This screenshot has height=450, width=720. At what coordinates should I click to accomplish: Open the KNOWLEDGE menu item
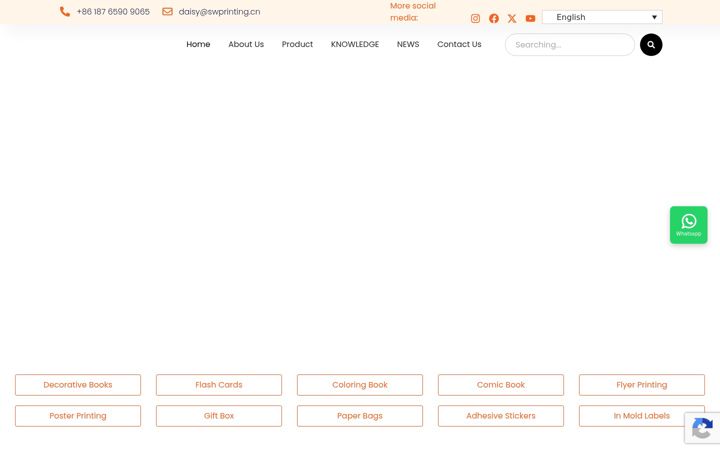(x=354, y=44)
